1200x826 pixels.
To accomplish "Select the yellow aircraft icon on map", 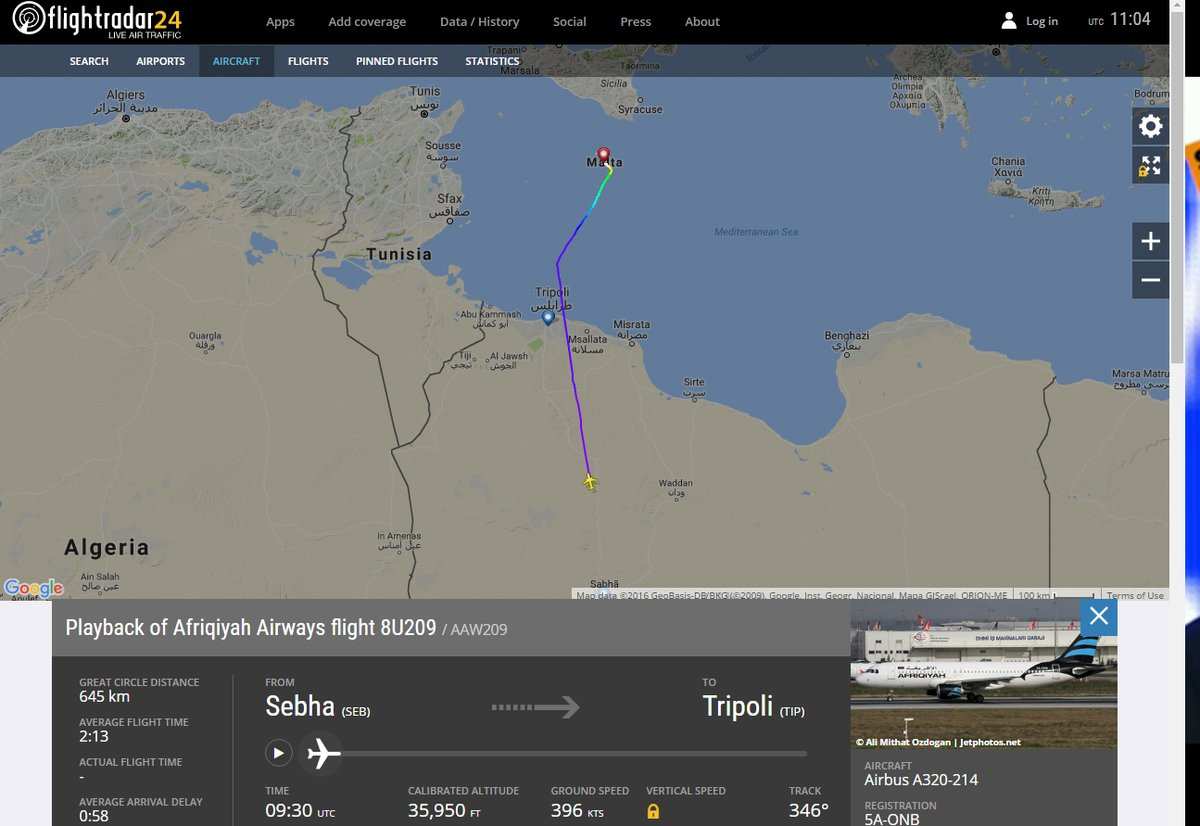I will pos(590,482).
